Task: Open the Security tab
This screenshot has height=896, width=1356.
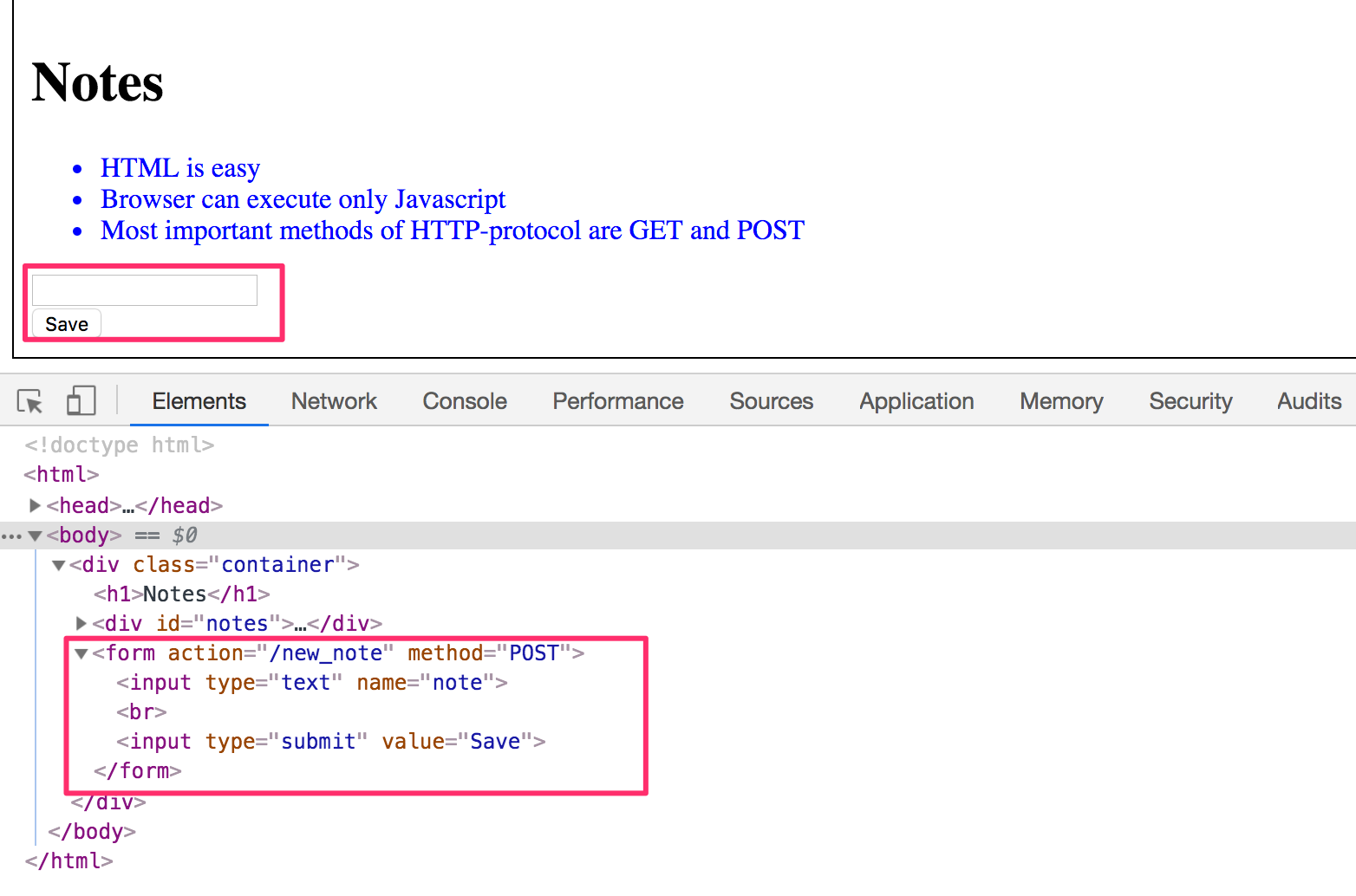Action: click(x=1190, y=401)
